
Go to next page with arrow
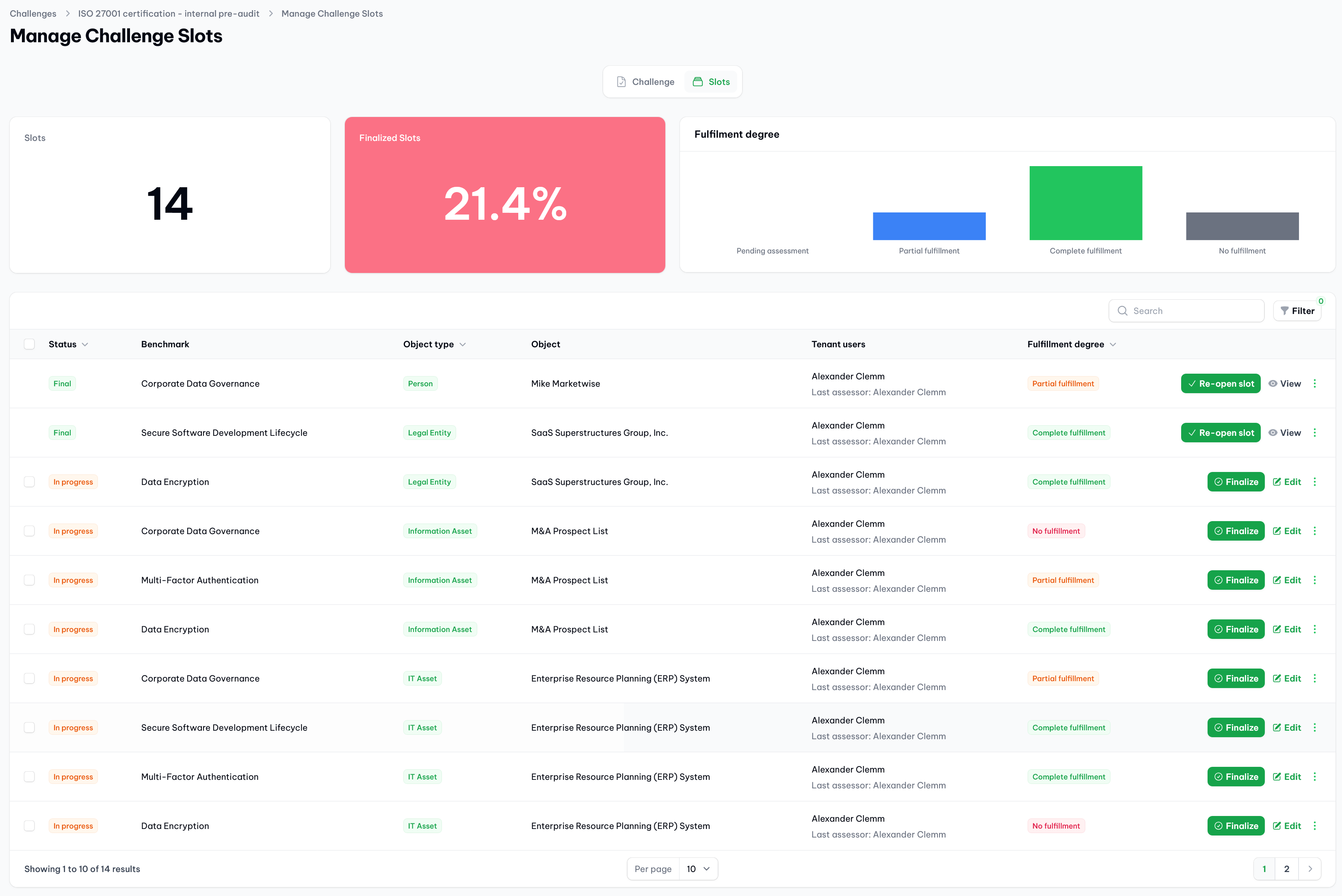click(x=1310, y=868)
